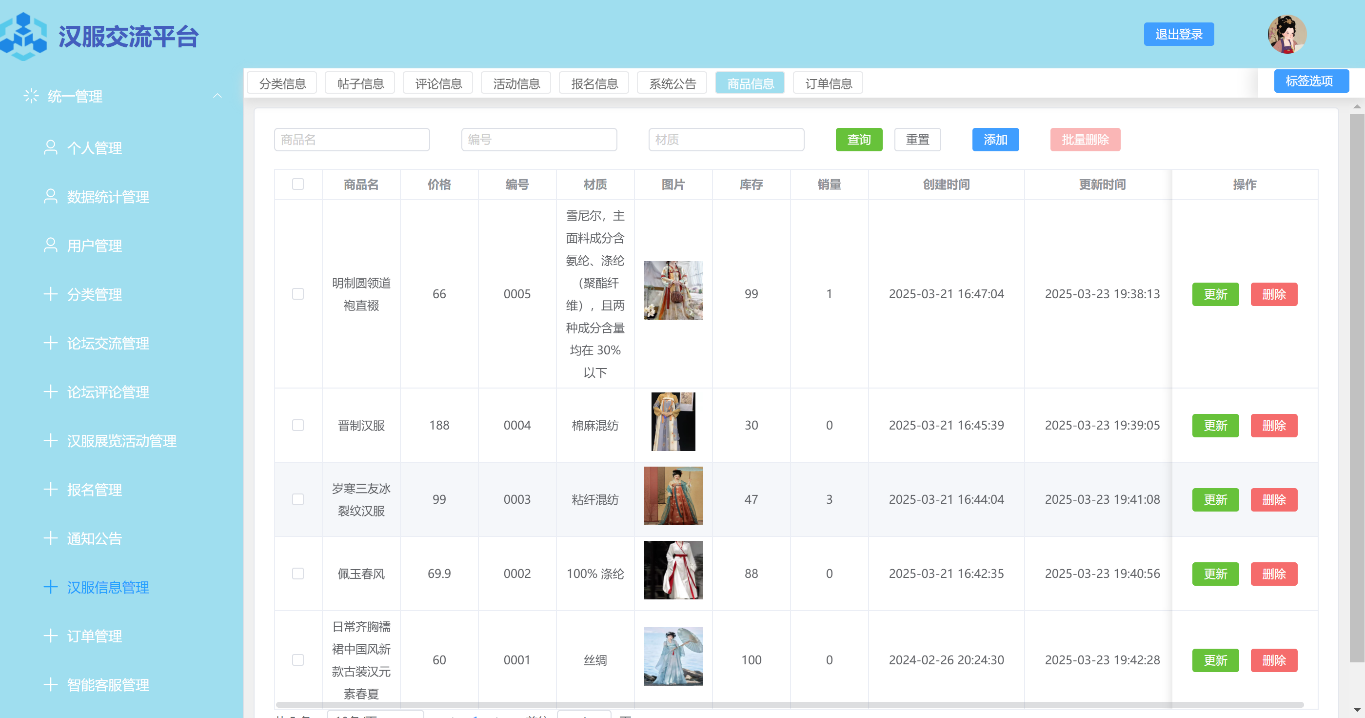Screen dimensions: 1365x718
Task: Click 更新 for 佩玉春风 row
Action: click(x=1215, y=574)
